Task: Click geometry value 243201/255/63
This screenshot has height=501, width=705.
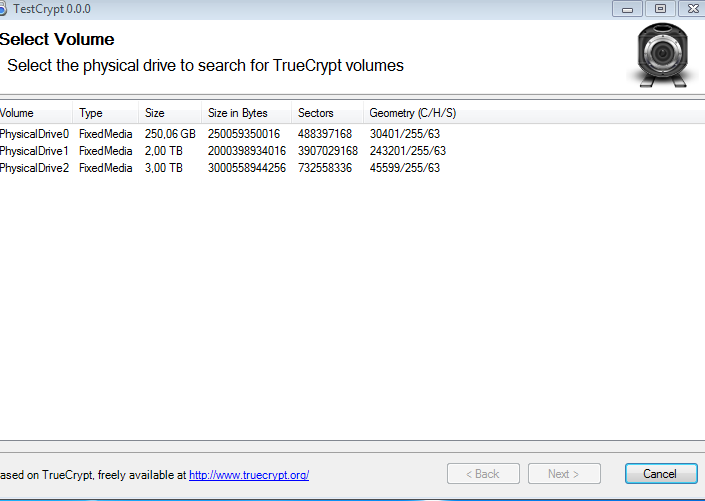Action: coord(408,151)
